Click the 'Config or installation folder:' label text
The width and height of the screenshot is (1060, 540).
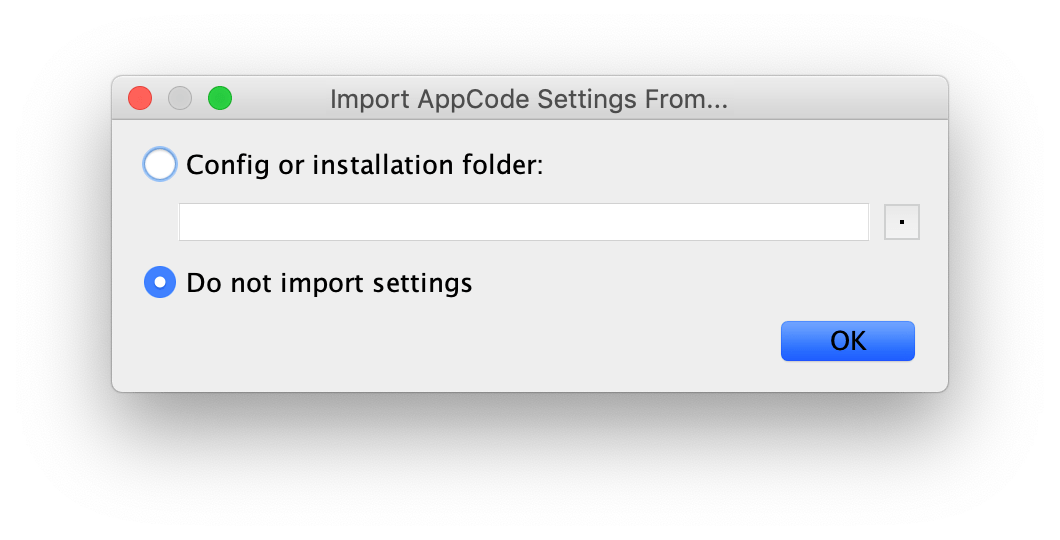(x=364, y=165)
